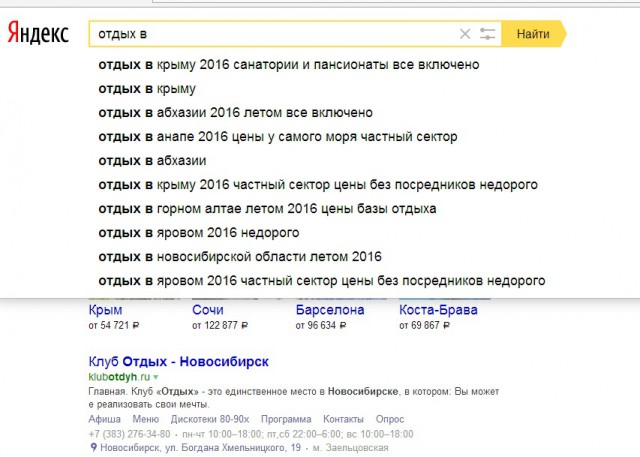Select suggestion 'отдых в абхазии 2016 летом все включено'
Viewport: 640px width, 457px height.
(x=236, y=113)
